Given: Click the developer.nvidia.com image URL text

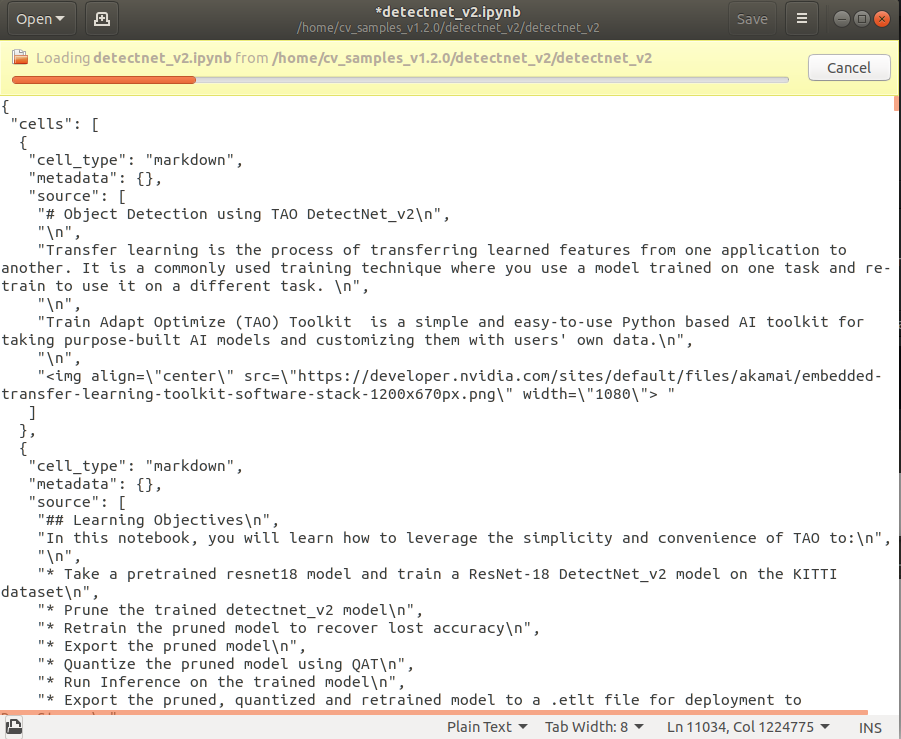Looking at the screenshot, I should [x=441, y=385].
